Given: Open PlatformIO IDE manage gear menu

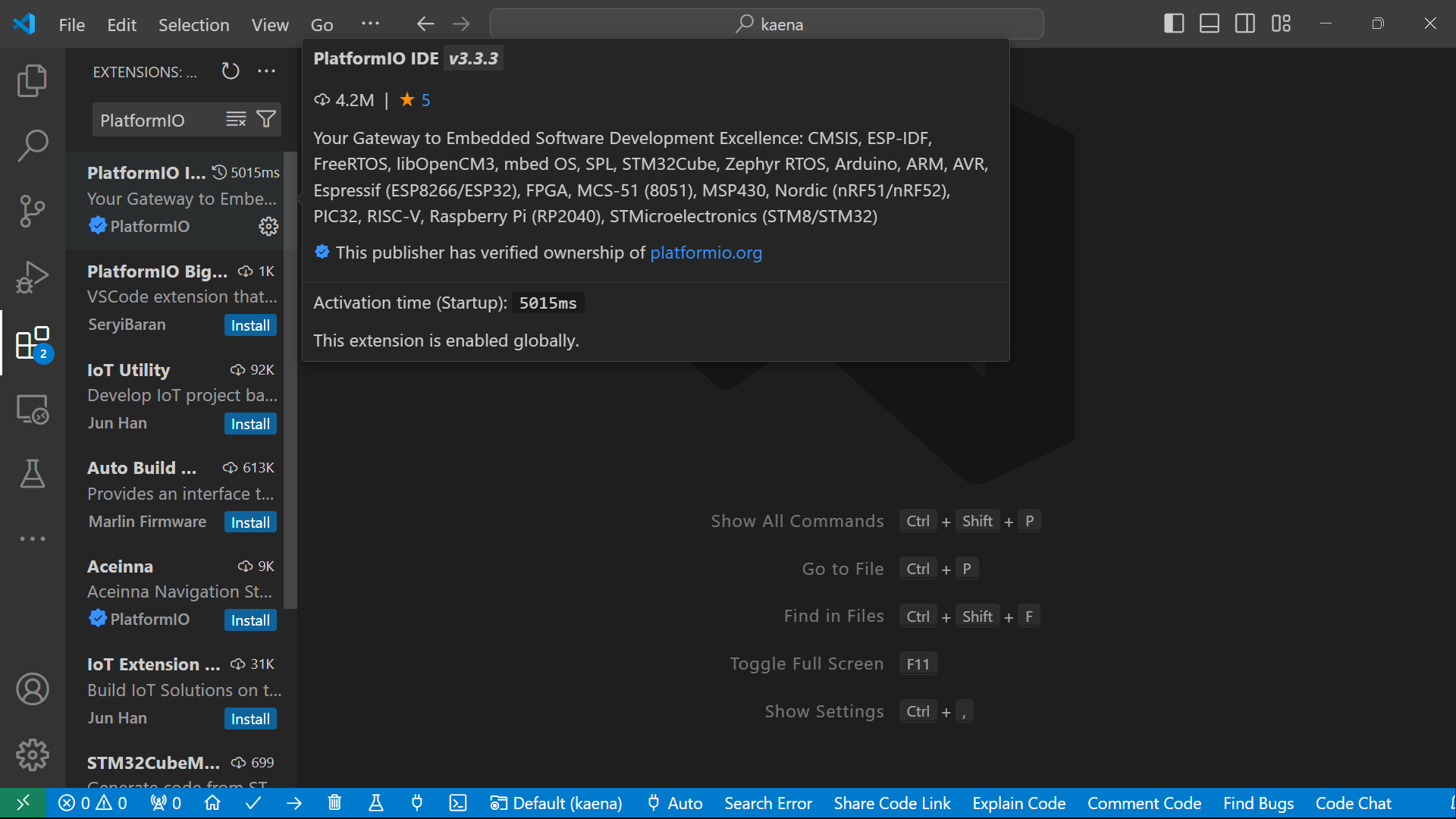Looking at the screenshot, I should click(268, 227).
